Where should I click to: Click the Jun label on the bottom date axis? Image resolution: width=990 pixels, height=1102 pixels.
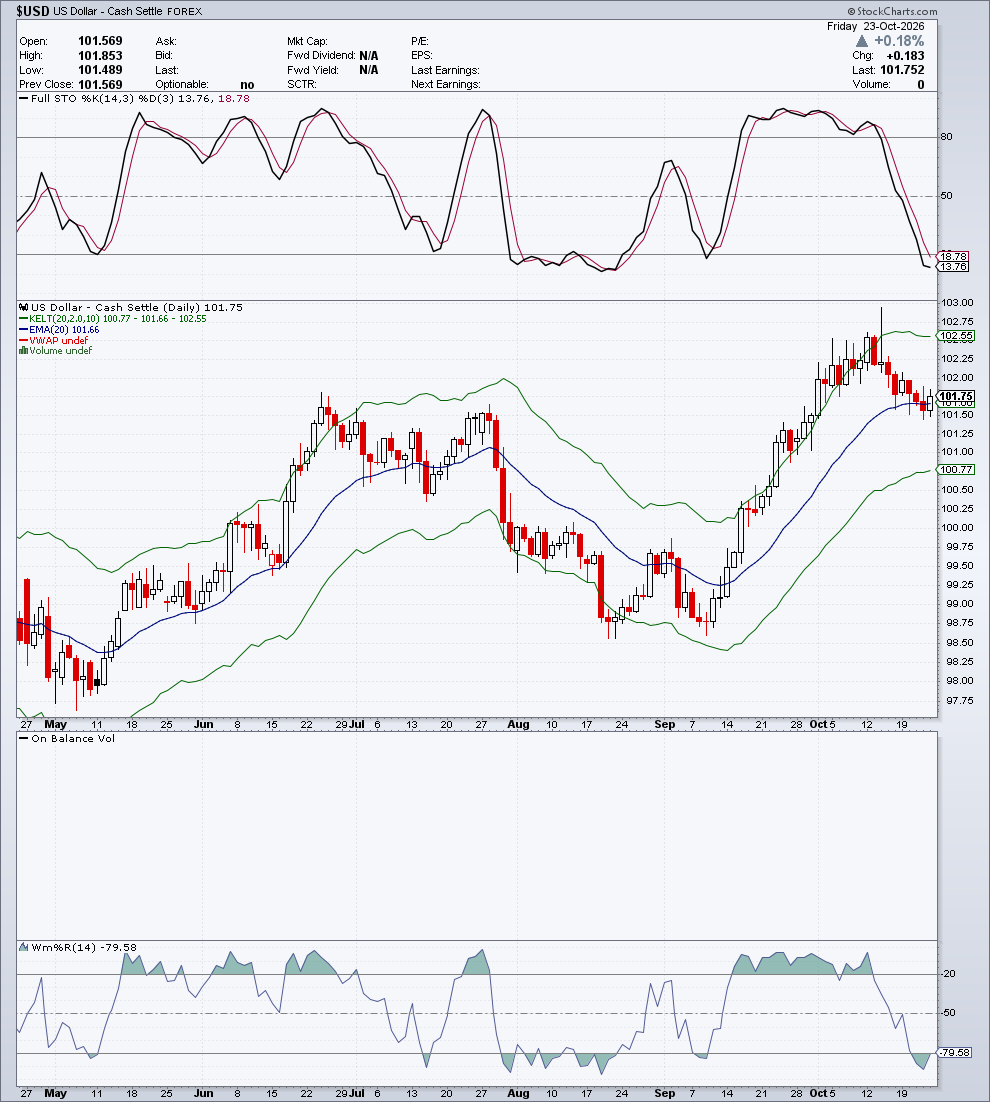(x=203, y=1093)
